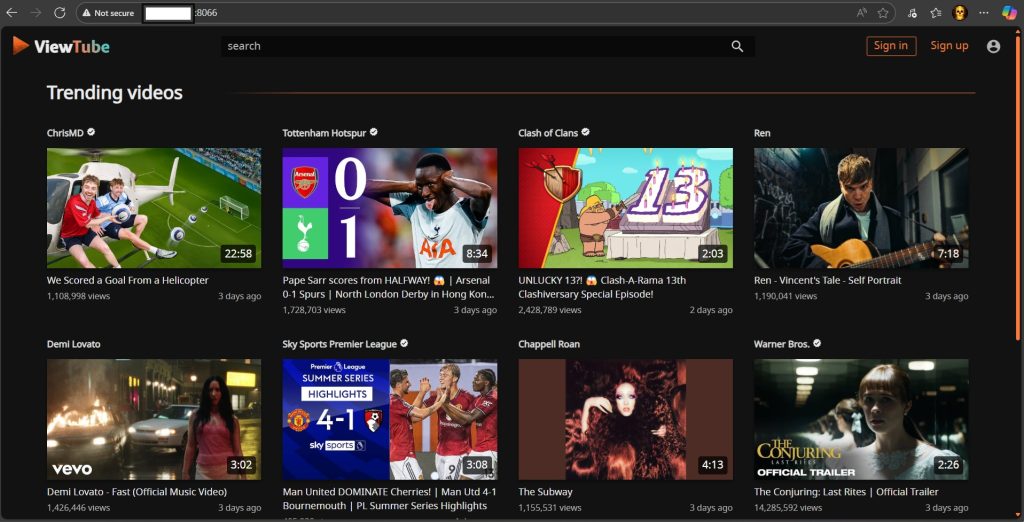
Task: Play the Demi Lovato vevo thumbnail
Action: 154,419
